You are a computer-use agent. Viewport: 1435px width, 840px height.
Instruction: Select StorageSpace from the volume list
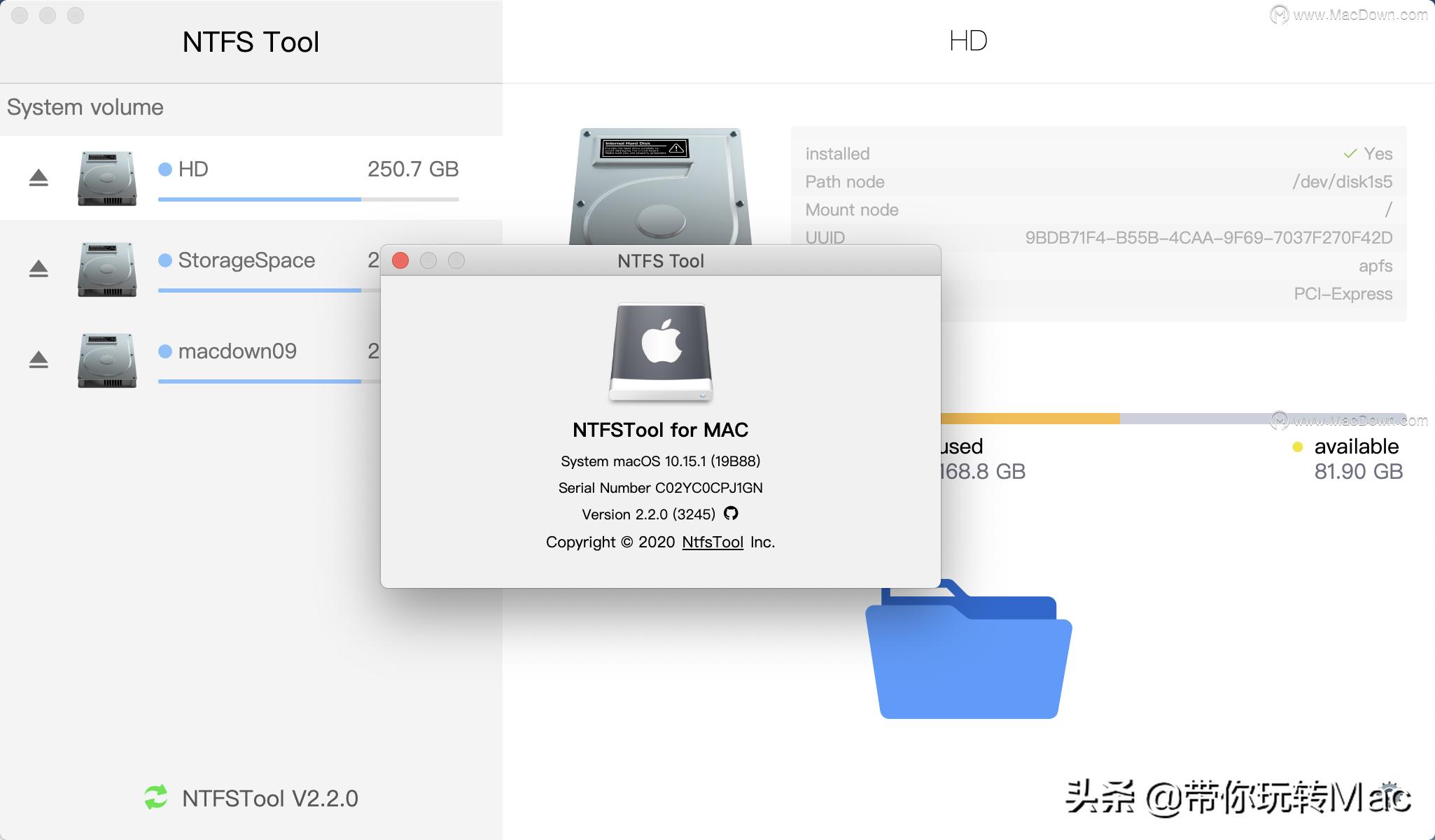[246, 260]
